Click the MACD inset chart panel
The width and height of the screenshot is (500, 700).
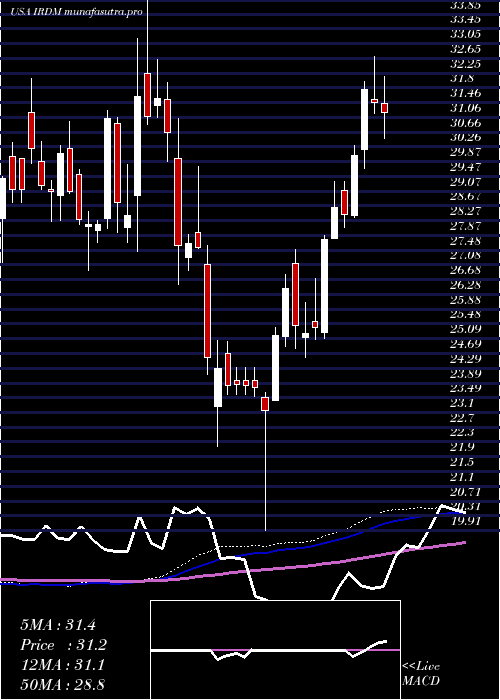[x=275, y=650]
